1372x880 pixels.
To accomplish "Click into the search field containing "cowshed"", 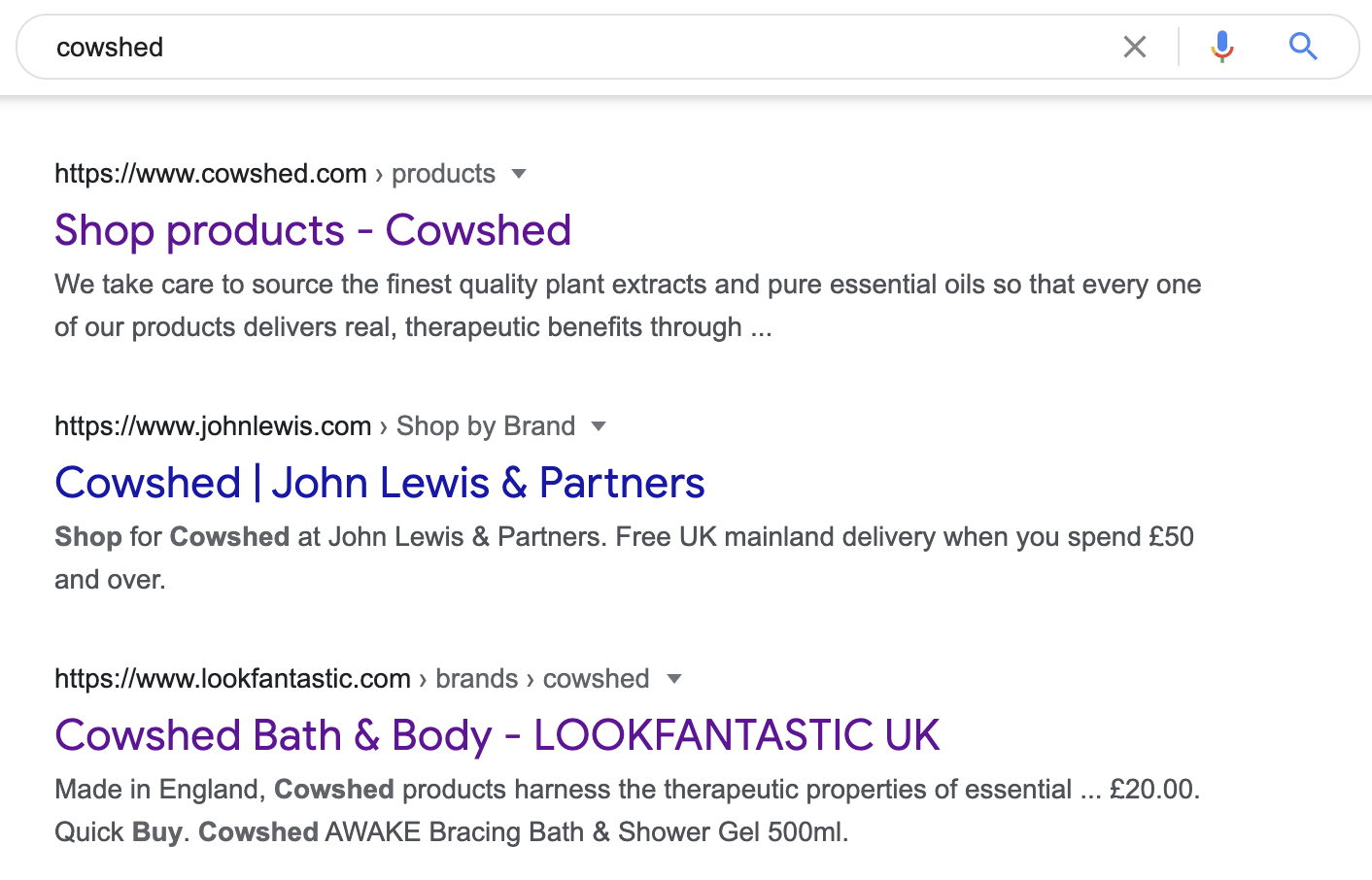I will (583, 47).
